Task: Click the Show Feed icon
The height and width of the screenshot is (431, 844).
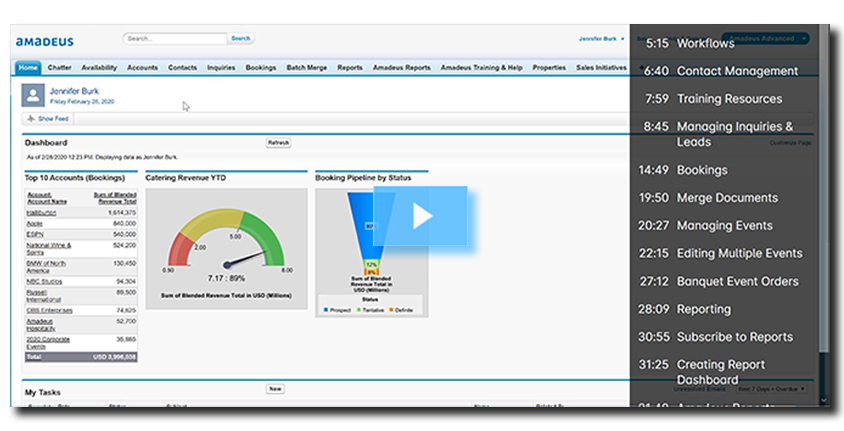Action: pyautogui.click(x=31, y=118)
